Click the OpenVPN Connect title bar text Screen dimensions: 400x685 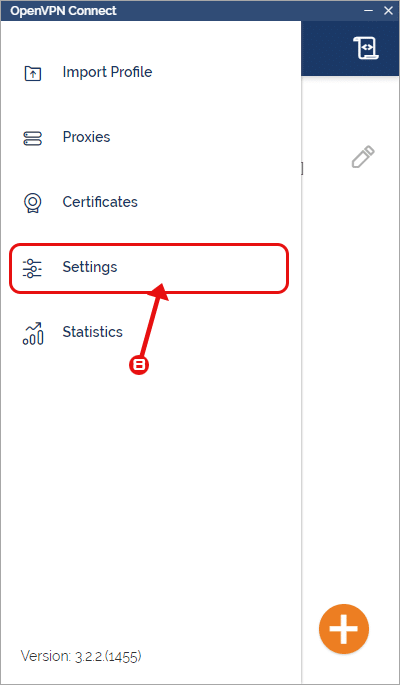pyautogui.click(x=63, y=11)
